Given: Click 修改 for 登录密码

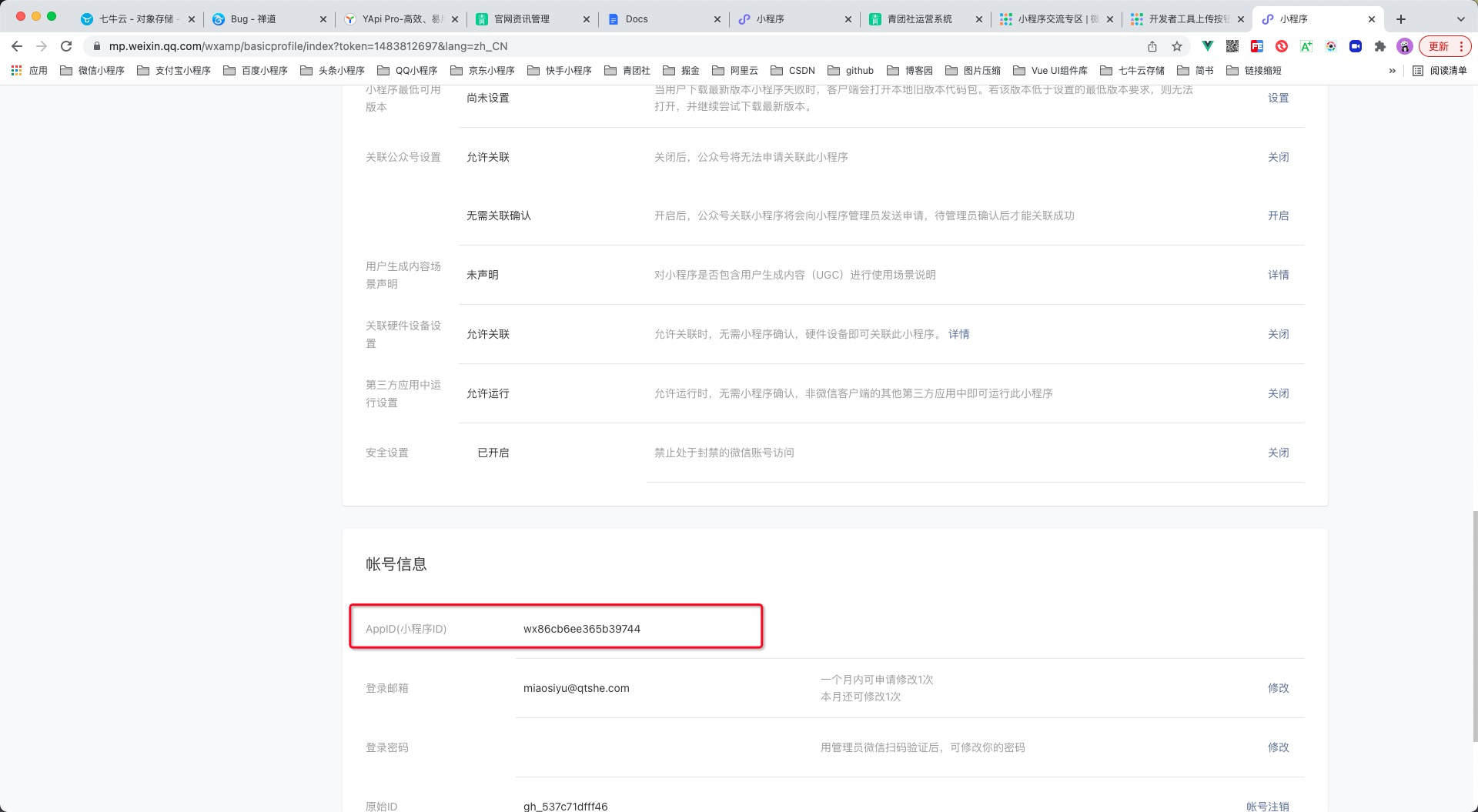Looking at the screenshot, I should pyautogui.click(x=1278, y=747).
